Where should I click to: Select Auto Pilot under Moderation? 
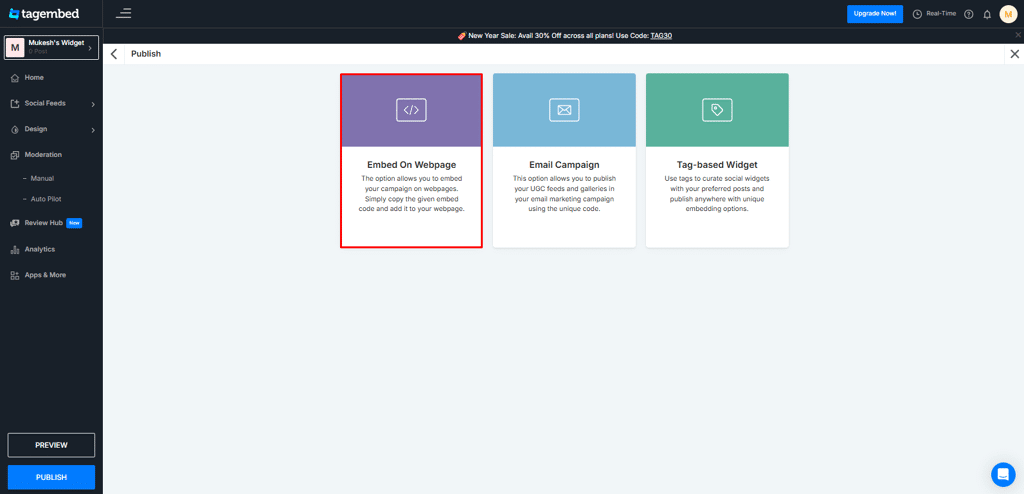46,199
